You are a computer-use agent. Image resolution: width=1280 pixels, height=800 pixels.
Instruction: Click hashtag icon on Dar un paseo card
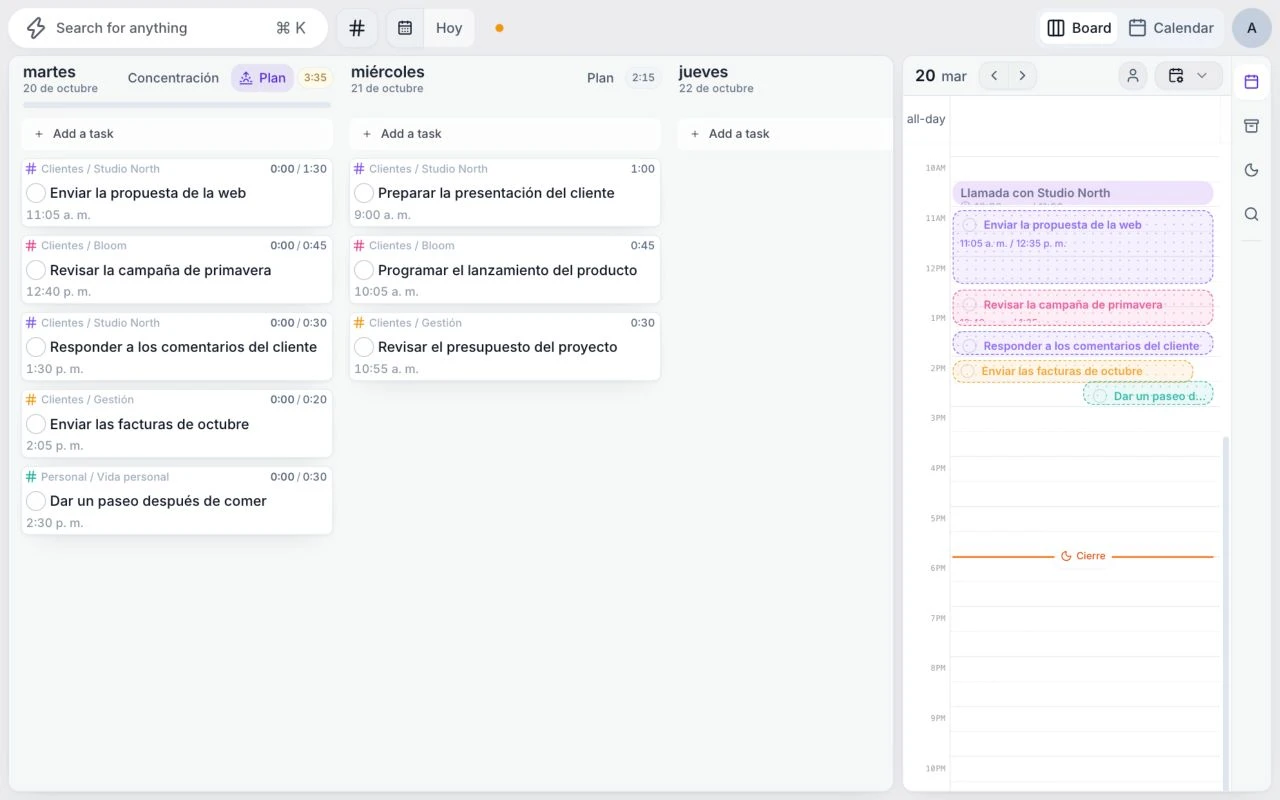tap(31, 477)
